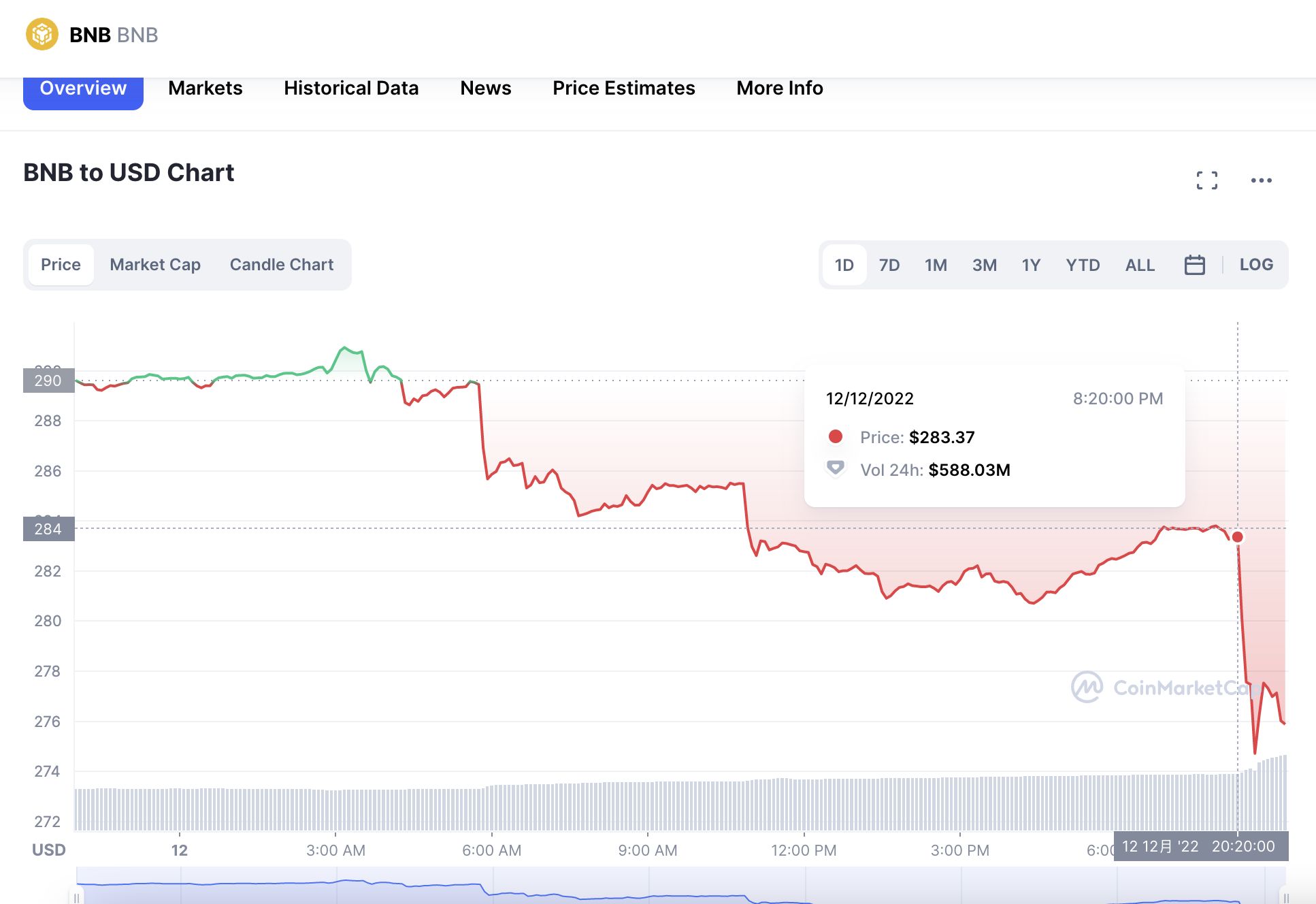Switch chart to Market Cap view
Viewport: 1316px width, 904px height.
pyautogui.click(x=155, y=265)
